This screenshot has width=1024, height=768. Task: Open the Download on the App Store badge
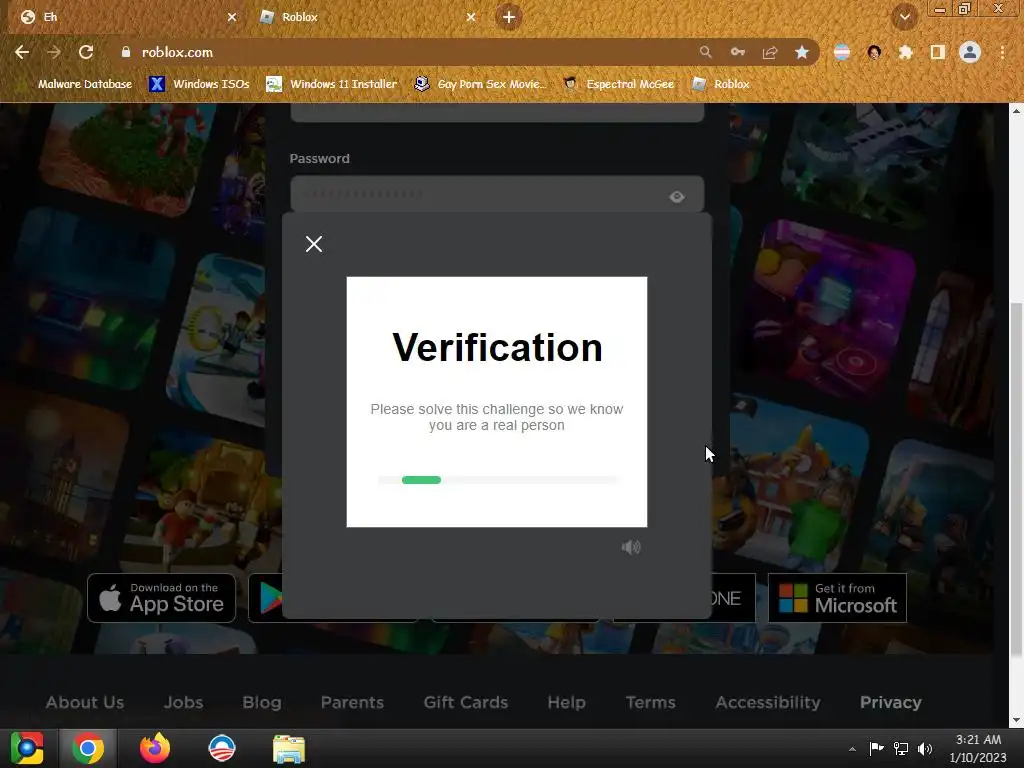point(161,598)
